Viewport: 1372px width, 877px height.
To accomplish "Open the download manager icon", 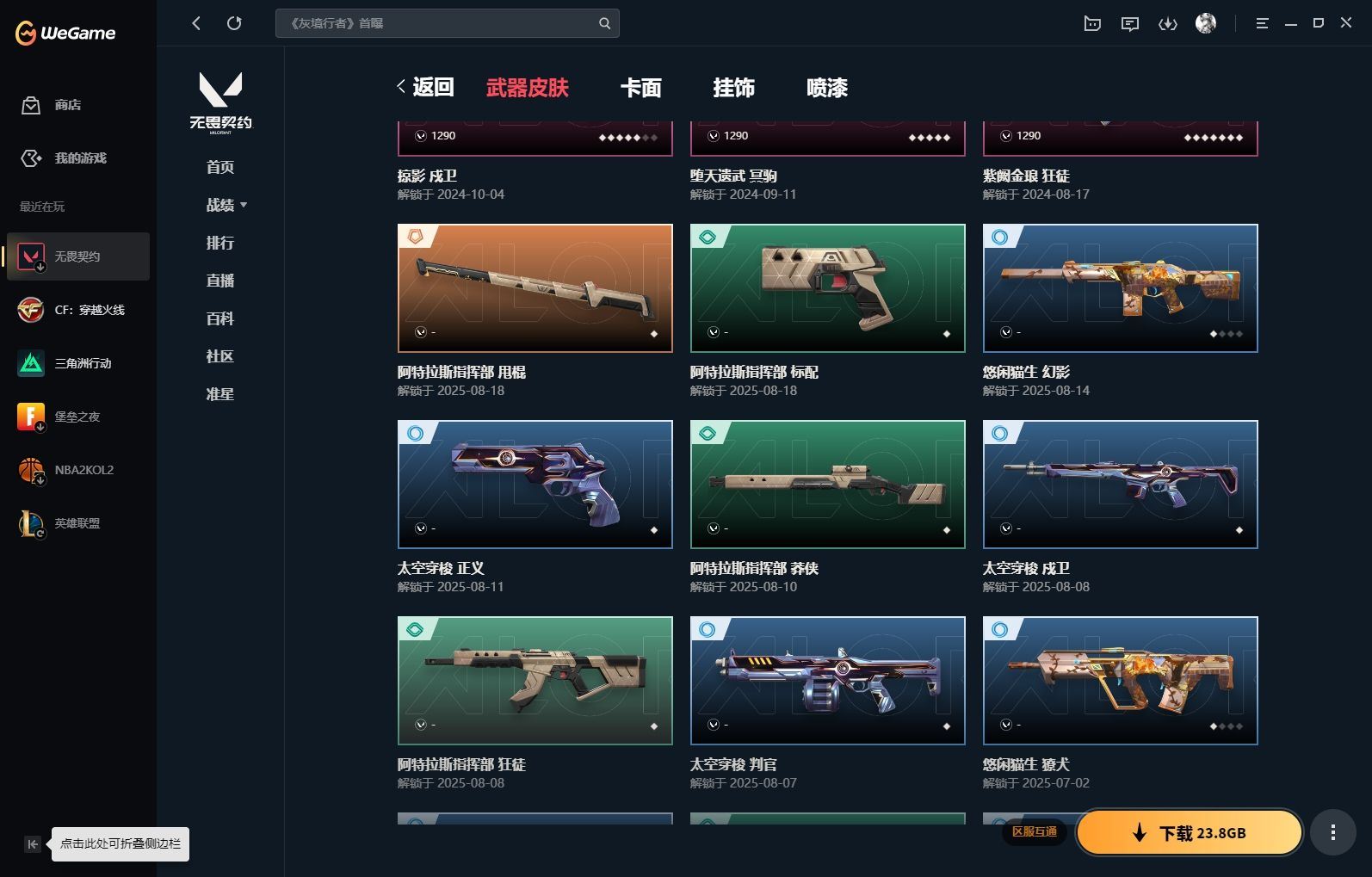I will point(1168,24).
